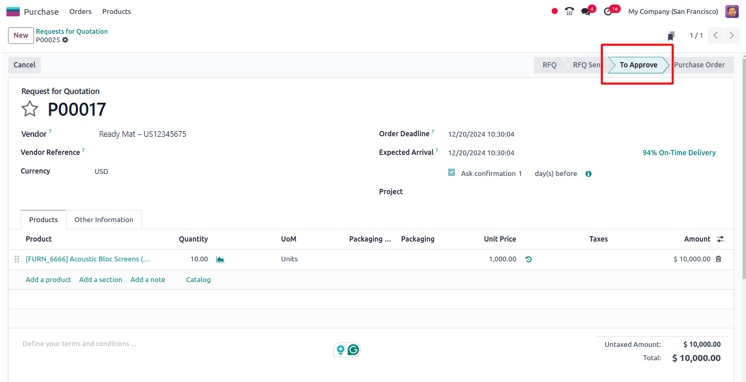The image size is (746, 382).
Task: Click the red recording status dot
Action: tap(555, 11)
